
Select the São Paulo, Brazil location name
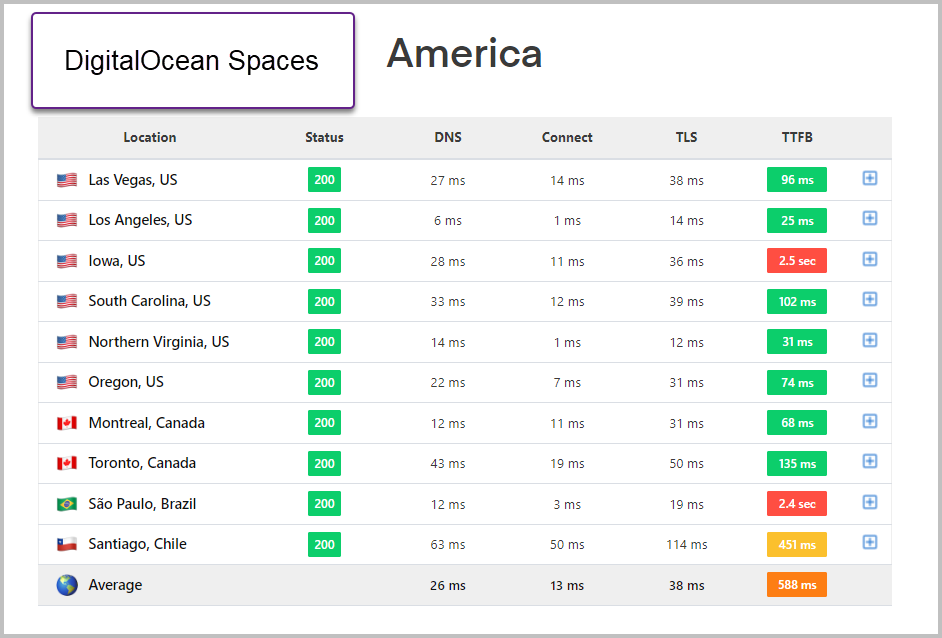[142, 504]
